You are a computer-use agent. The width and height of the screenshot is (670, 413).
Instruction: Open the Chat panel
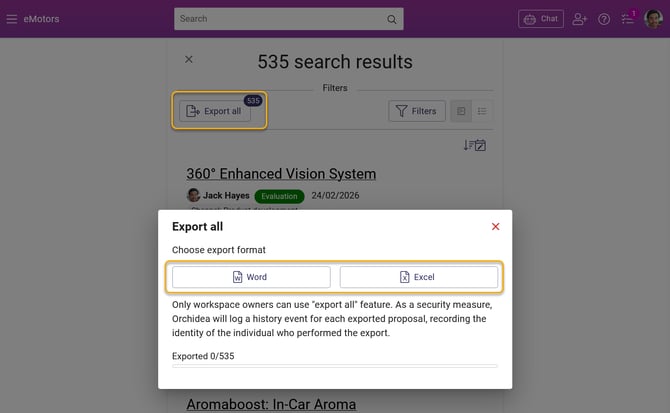click(540, 19)
